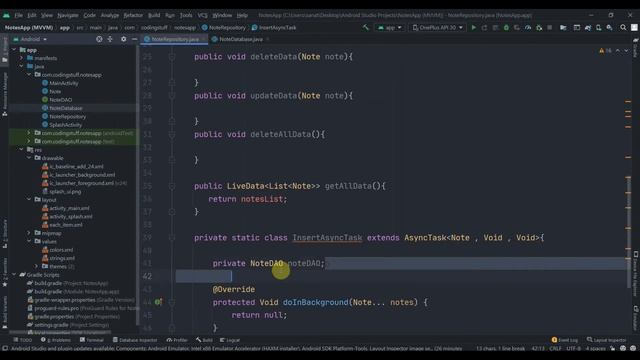The height and width of the screenshot is (360, 640).
Task: Open the VCS menu
Action: click(x=202, y=15)
